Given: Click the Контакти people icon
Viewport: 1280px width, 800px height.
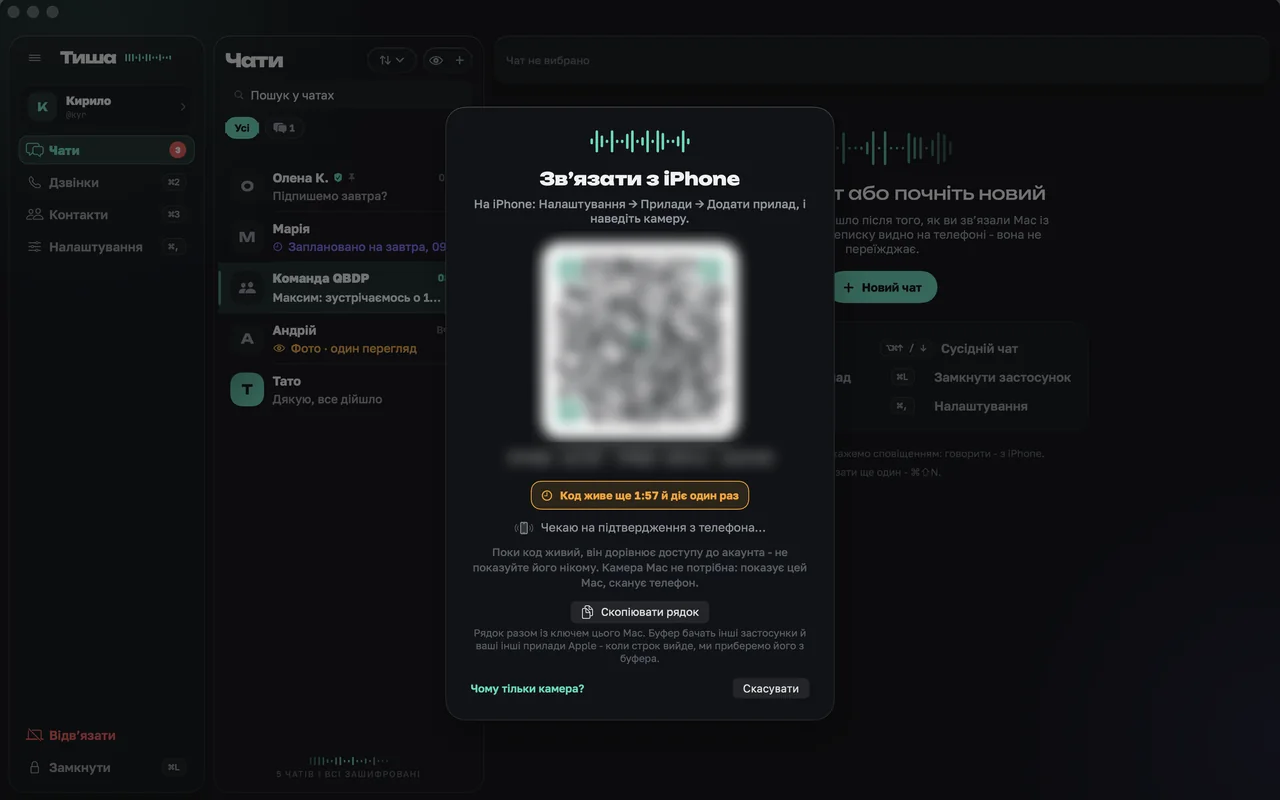Looking at the screenshot, I should click(35, 214).
